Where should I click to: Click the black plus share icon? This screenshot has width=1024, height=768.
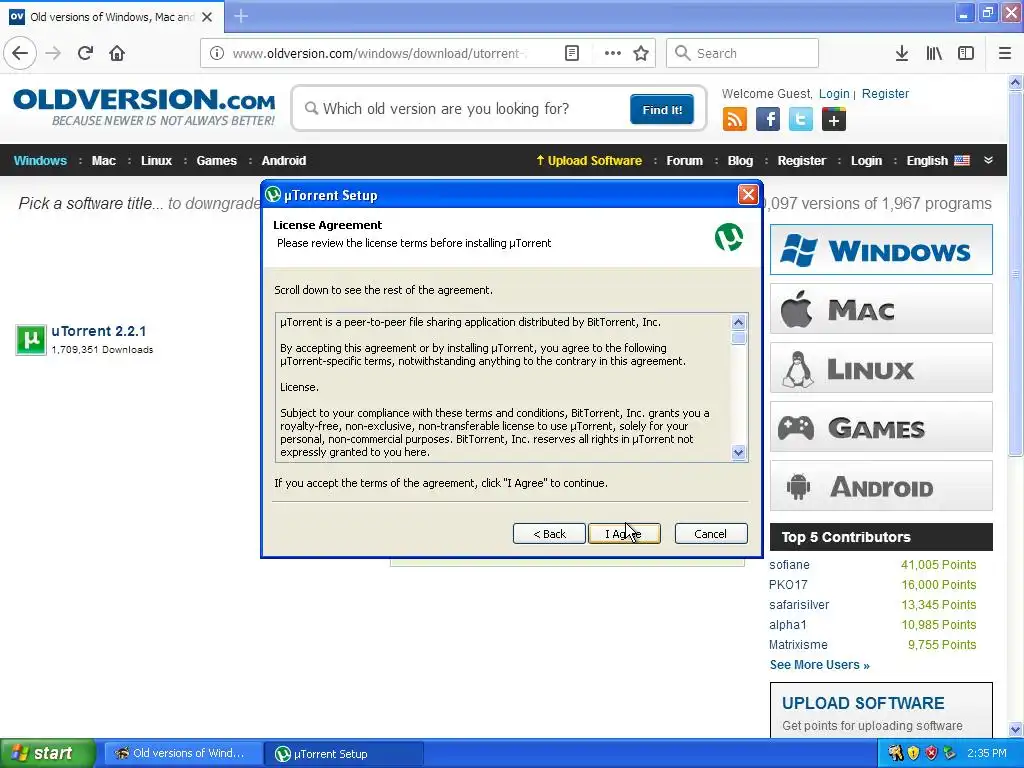pyautogui.click(x=834, y=120)
